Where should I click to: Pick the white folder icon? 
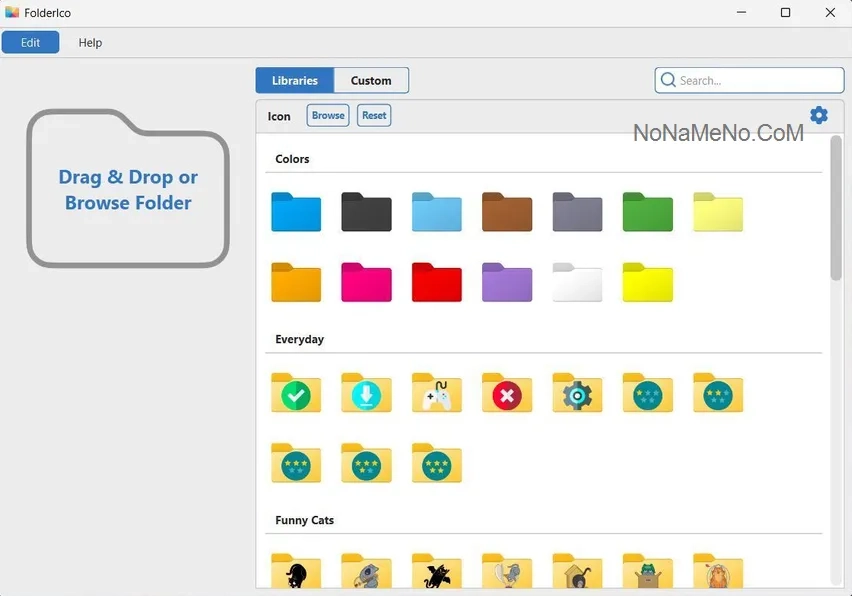pyautogui.click(x=577, y=283)
